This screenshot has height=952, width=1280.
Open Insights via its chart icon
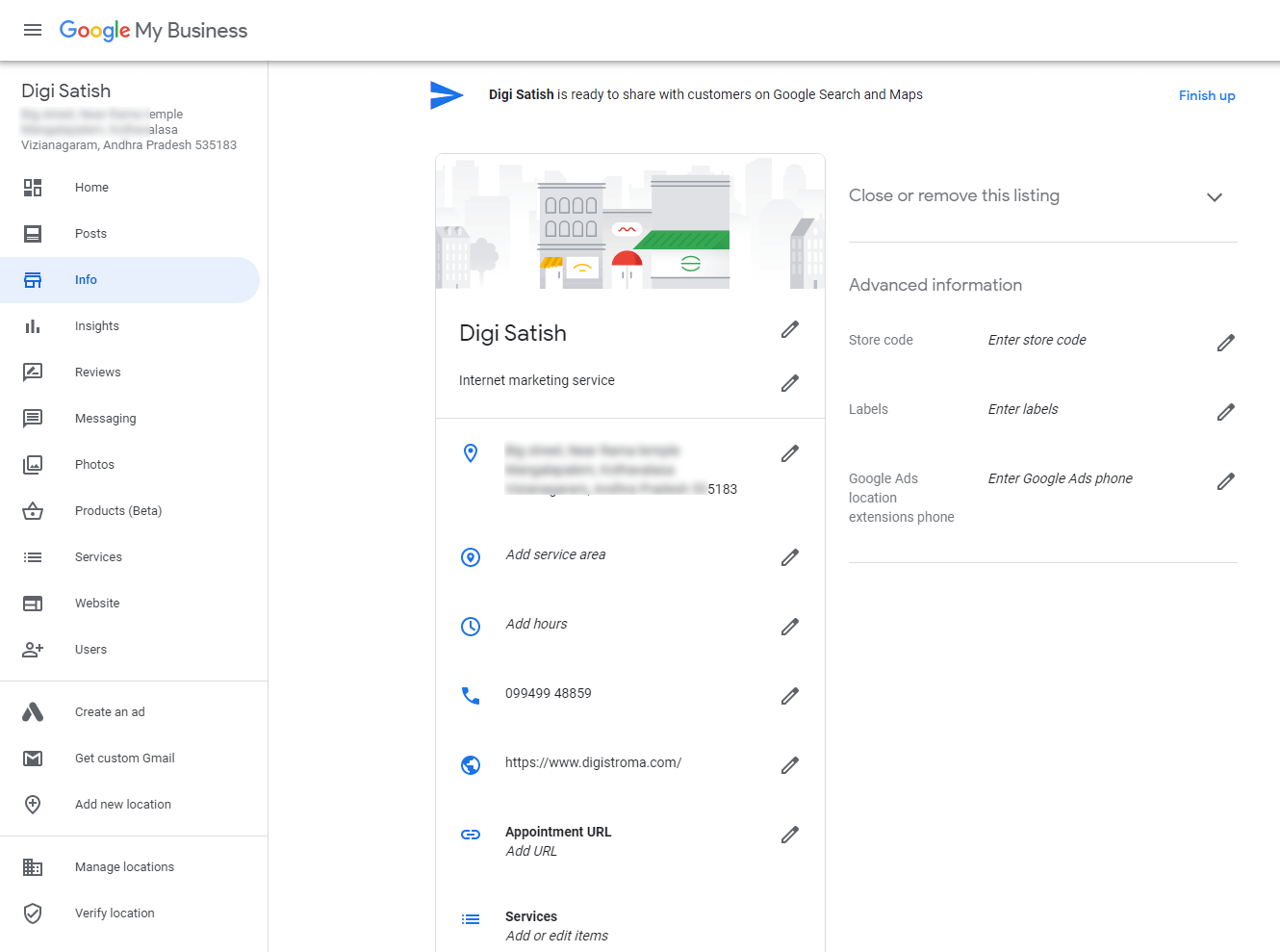pos(33,325)
